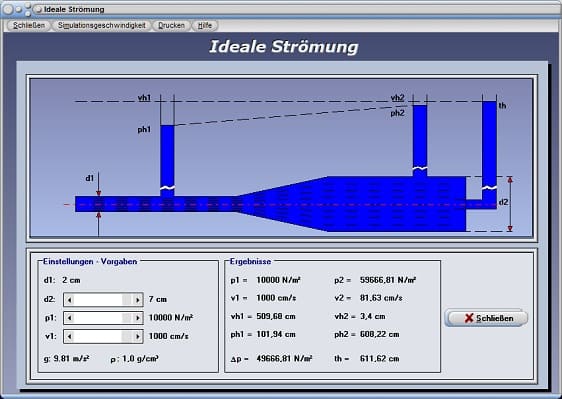
Task: Open the Hilfe menu
Action: click(x=205, y=25)
